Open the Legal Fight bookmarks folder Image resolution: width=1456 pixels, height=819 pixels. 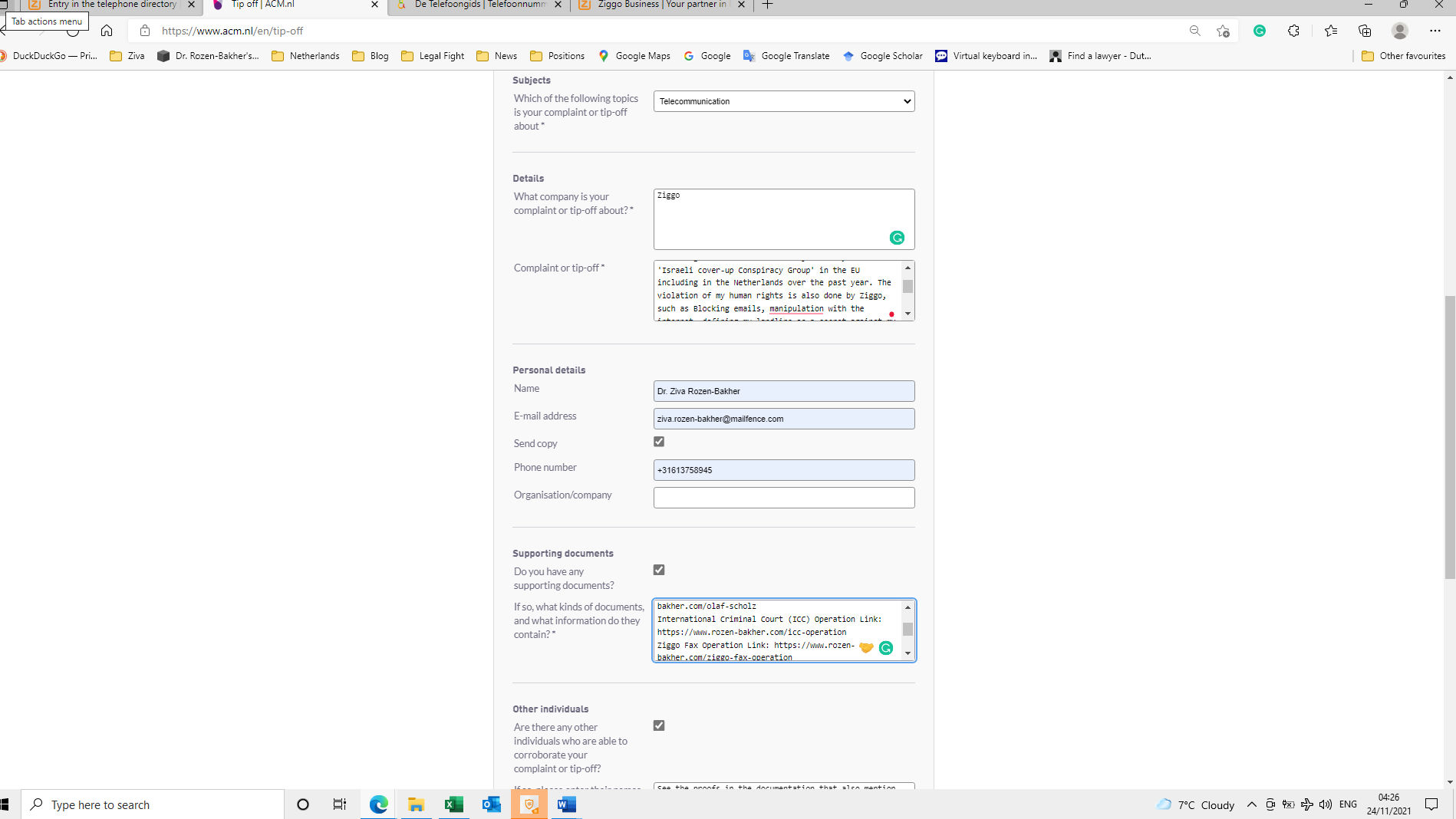(433, 56)
